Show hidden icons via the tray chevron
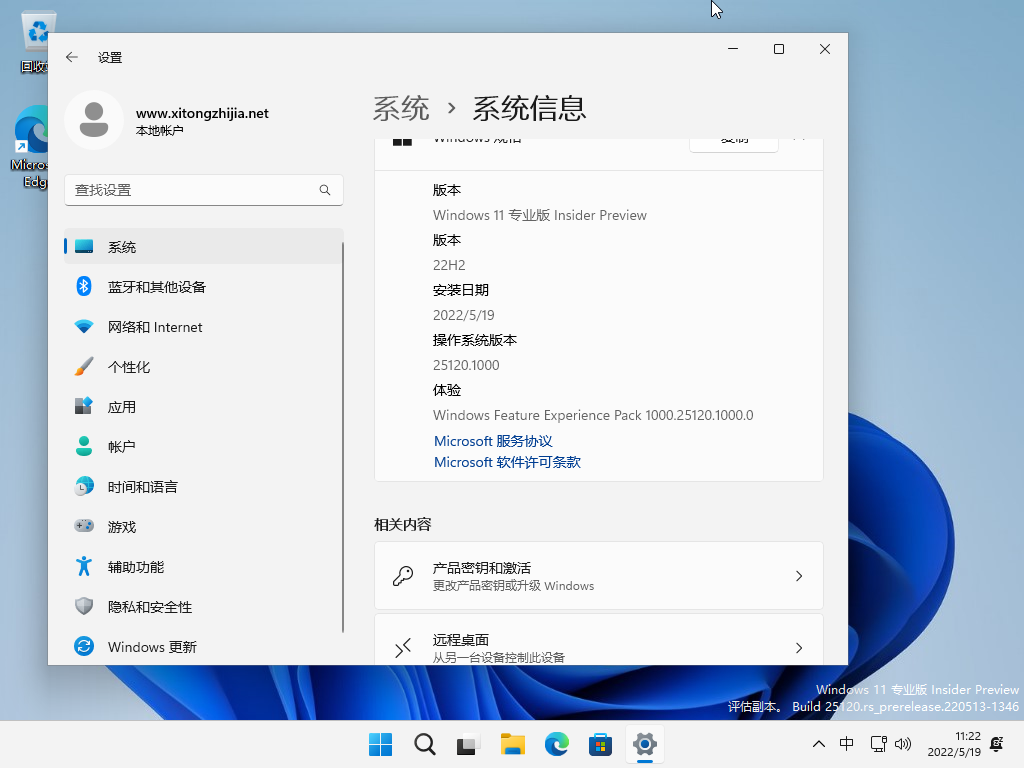The height and width of the screenshot is (768, 1024). click(818, 744)
